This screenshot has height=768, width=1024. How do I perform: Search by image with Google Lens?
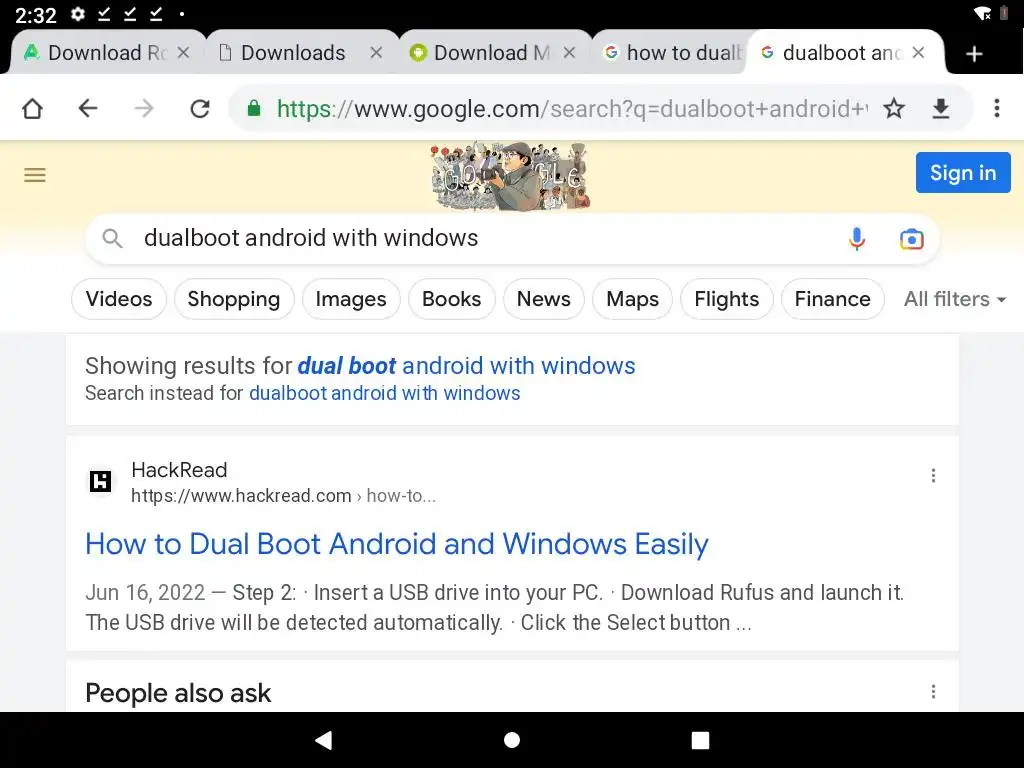point(912,239)
